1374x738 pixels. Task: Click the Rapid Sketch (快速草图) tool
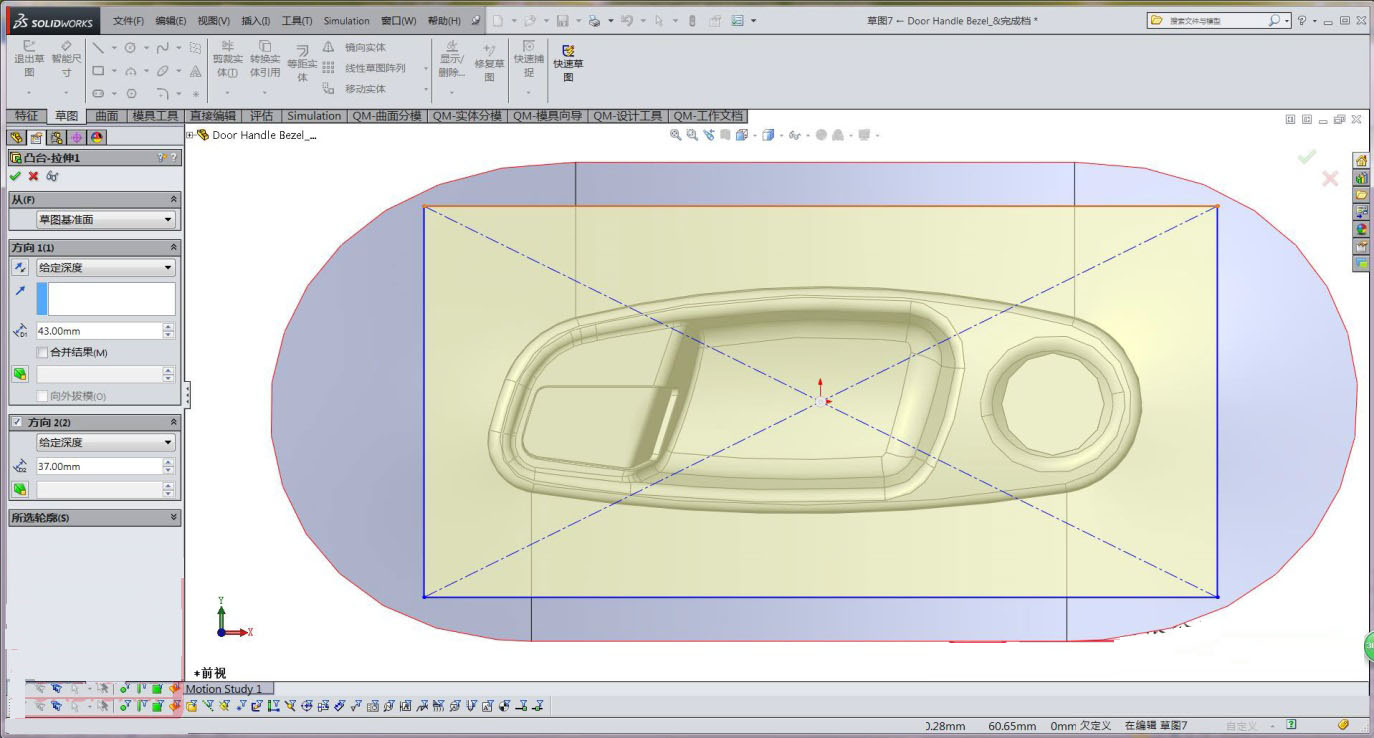[x=568, y=63]
